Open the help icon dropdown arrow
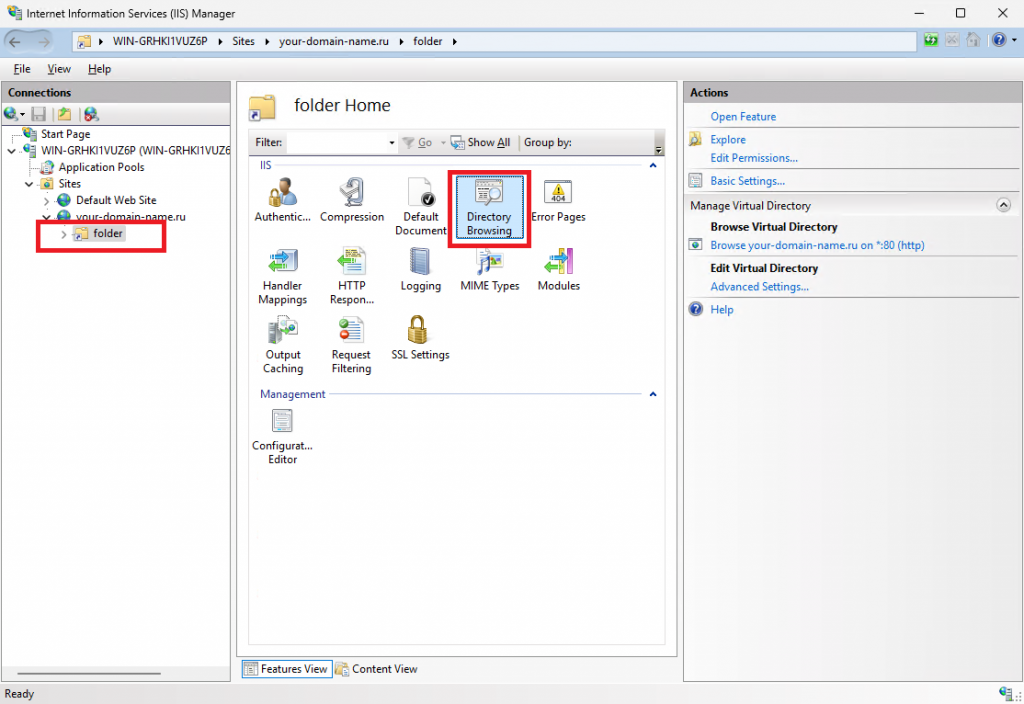Image resolution: width=1024 pixels, height=704 pixels. [1014, 40]
